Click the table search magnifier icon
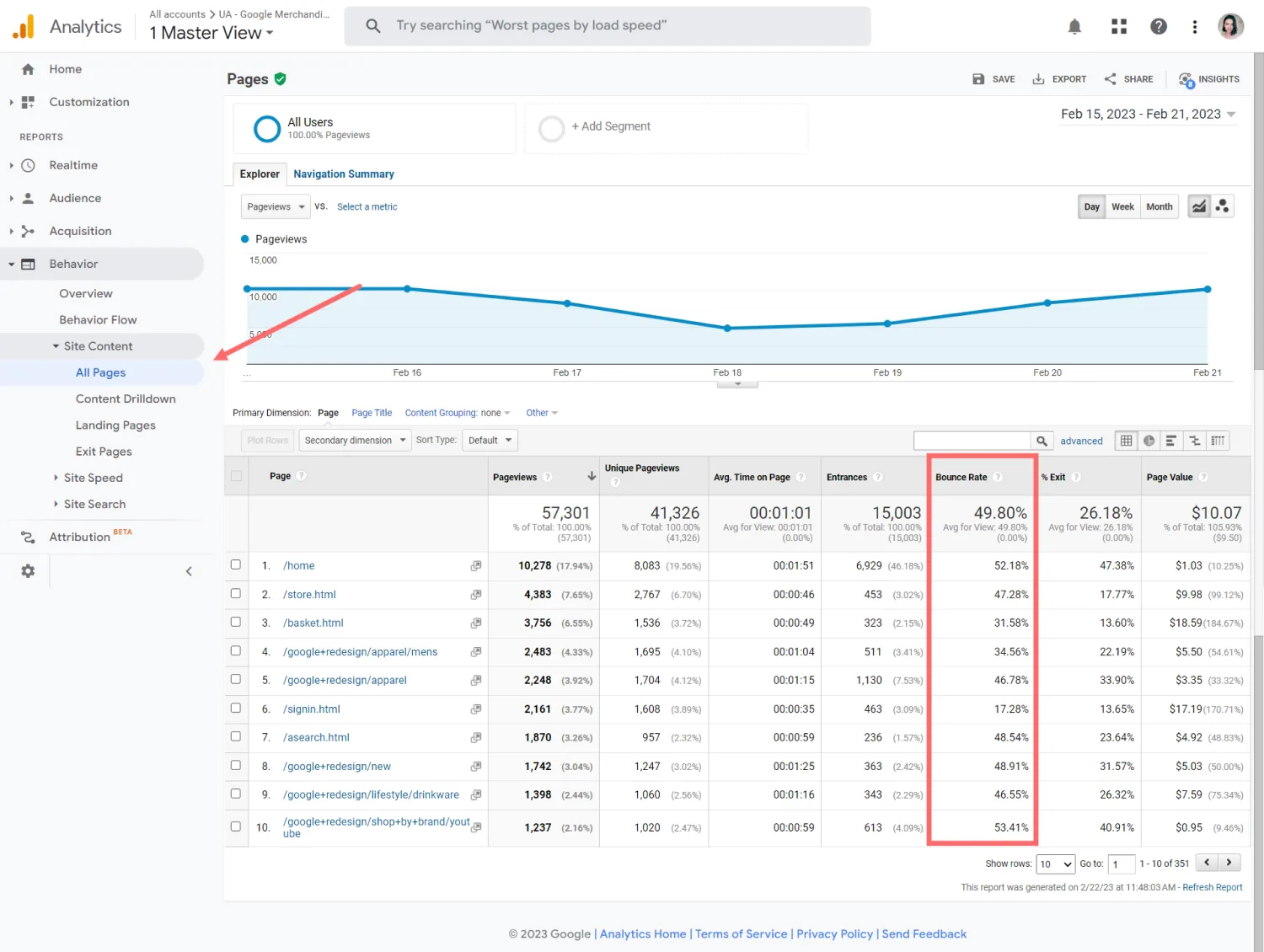1264x952 pixels. pyautogui.click(x=1042, y=441)
